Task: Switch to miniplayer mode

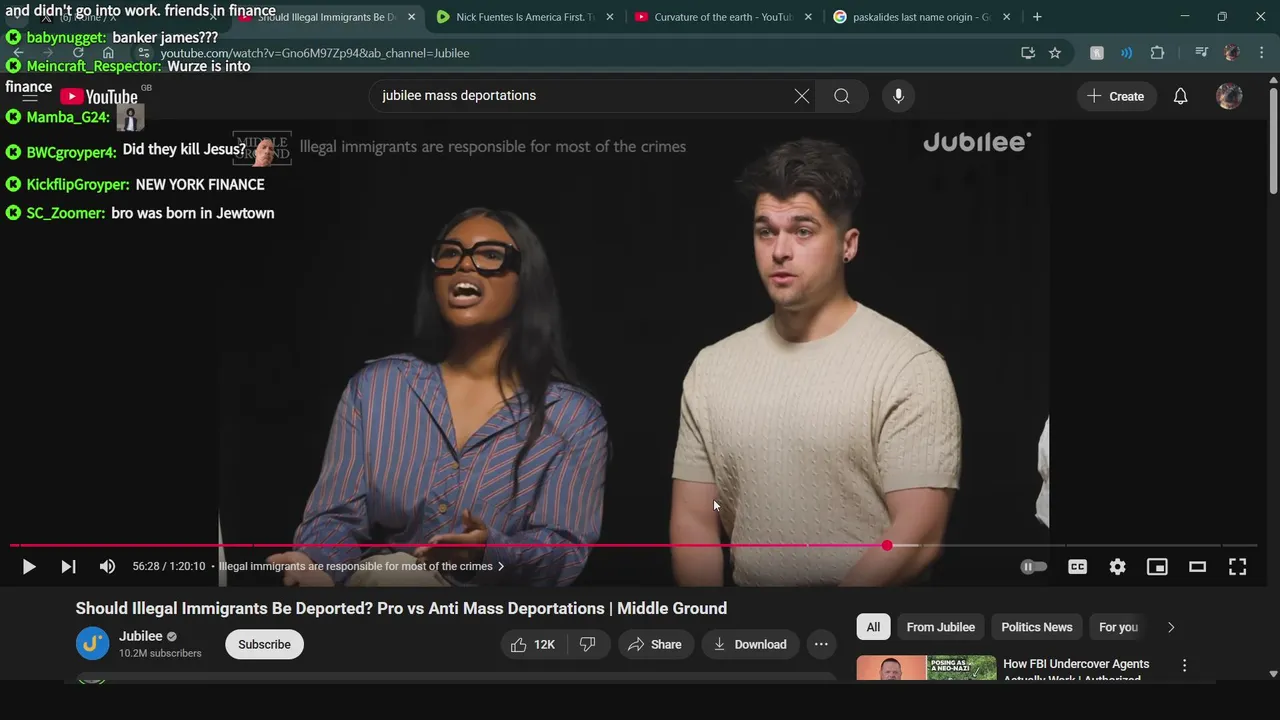Action: pos(1157,567)
